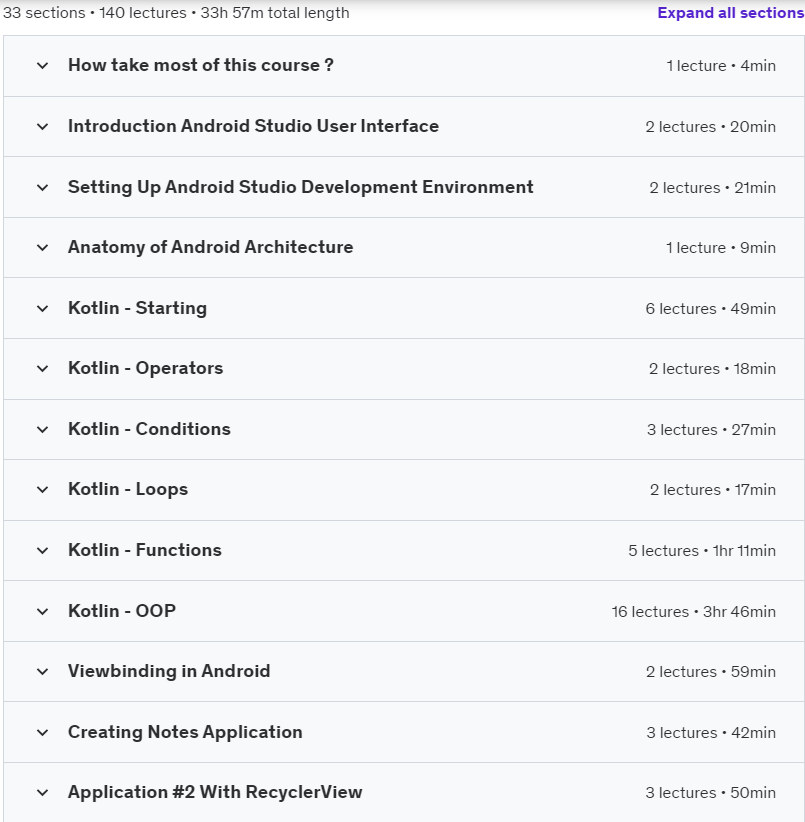The height and width of the screenshot is (822, 805).
Task: Click the 3 lectures • 42min label
Action: coord(711,733)
